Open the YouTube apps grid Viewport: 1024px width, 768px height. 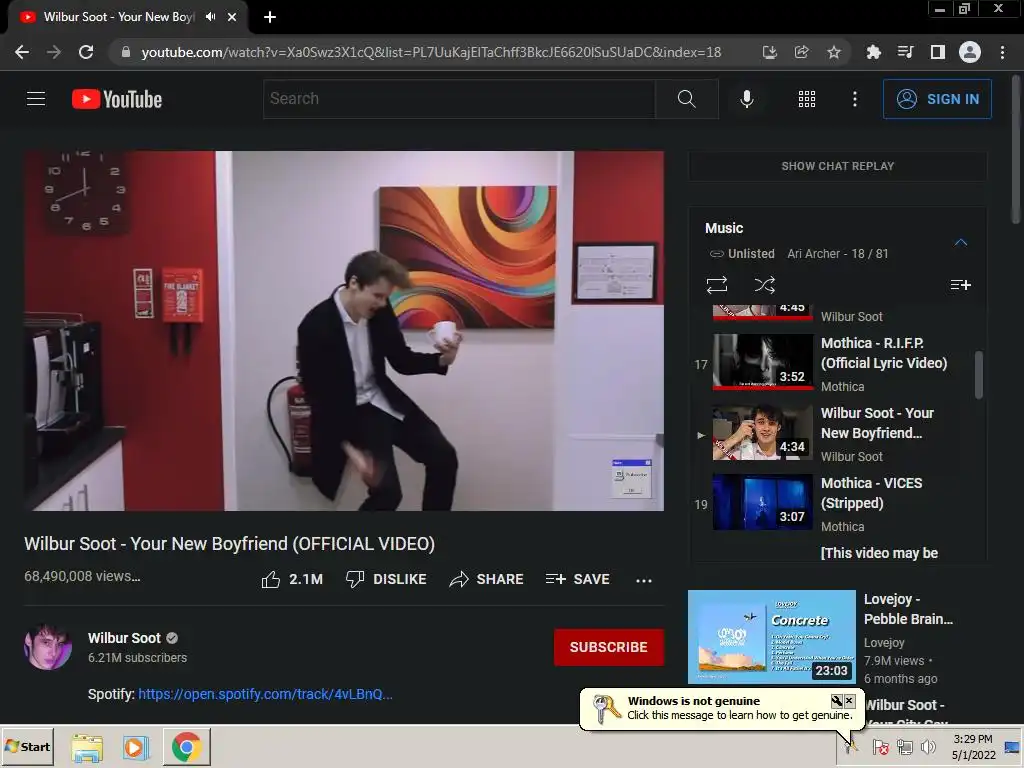(x=807, y=99)
